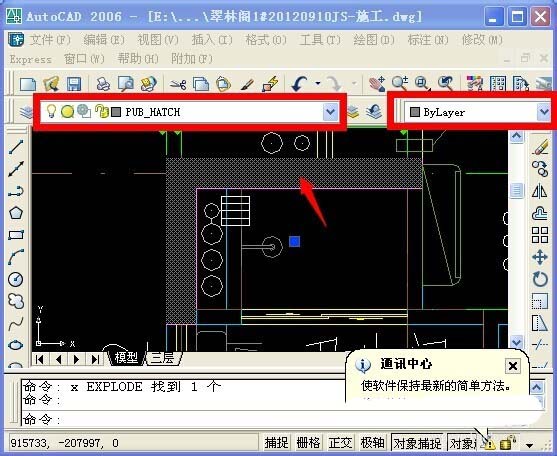Toggle layer on/off lightbulb for PUB_HATCH

pyautogui.click(x=52, y=112)
